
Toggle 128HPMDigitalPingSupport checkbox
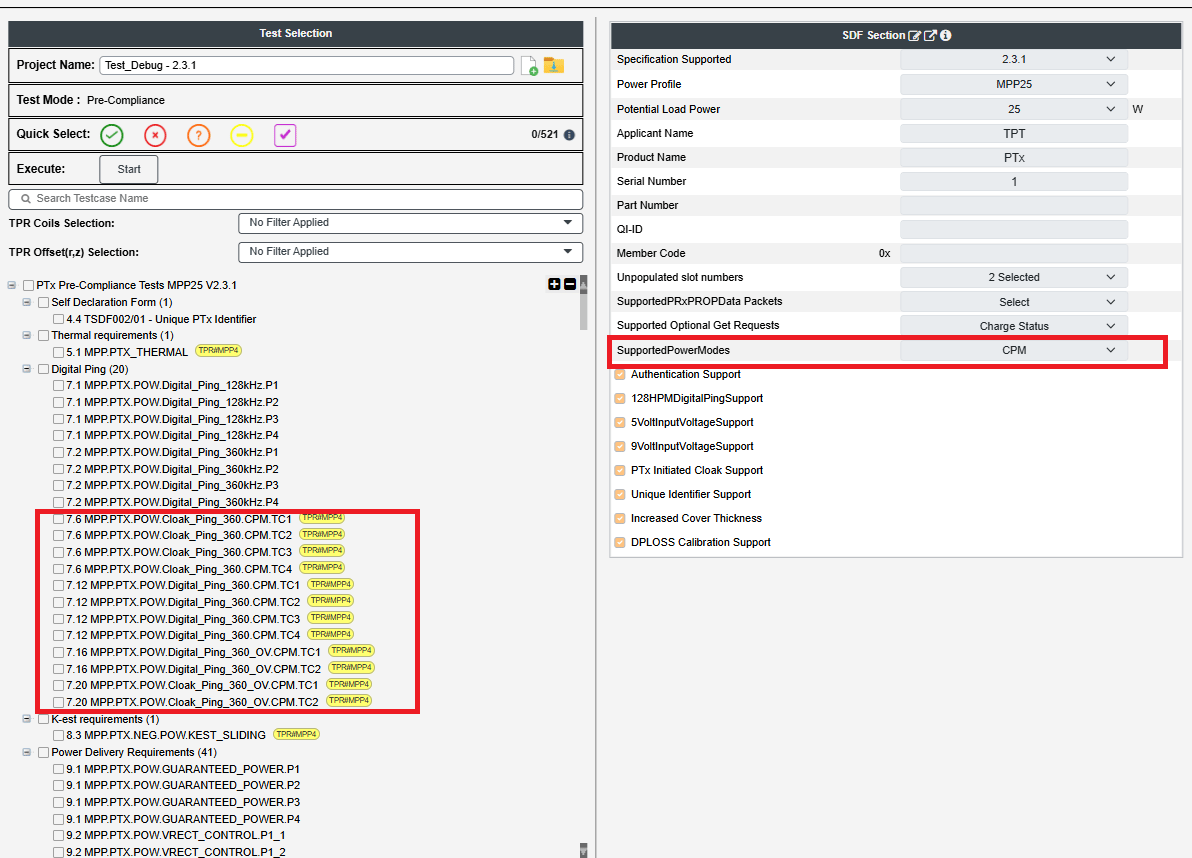click(x=620, y=398)
